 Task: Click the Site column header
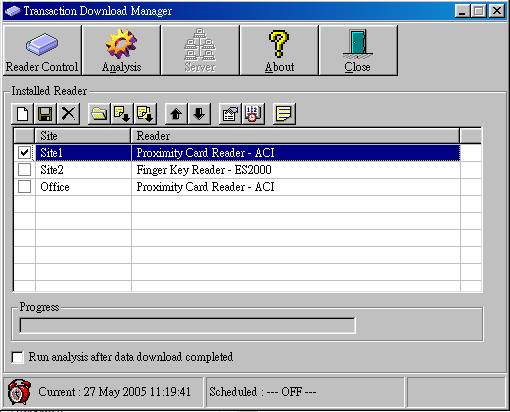83,136
